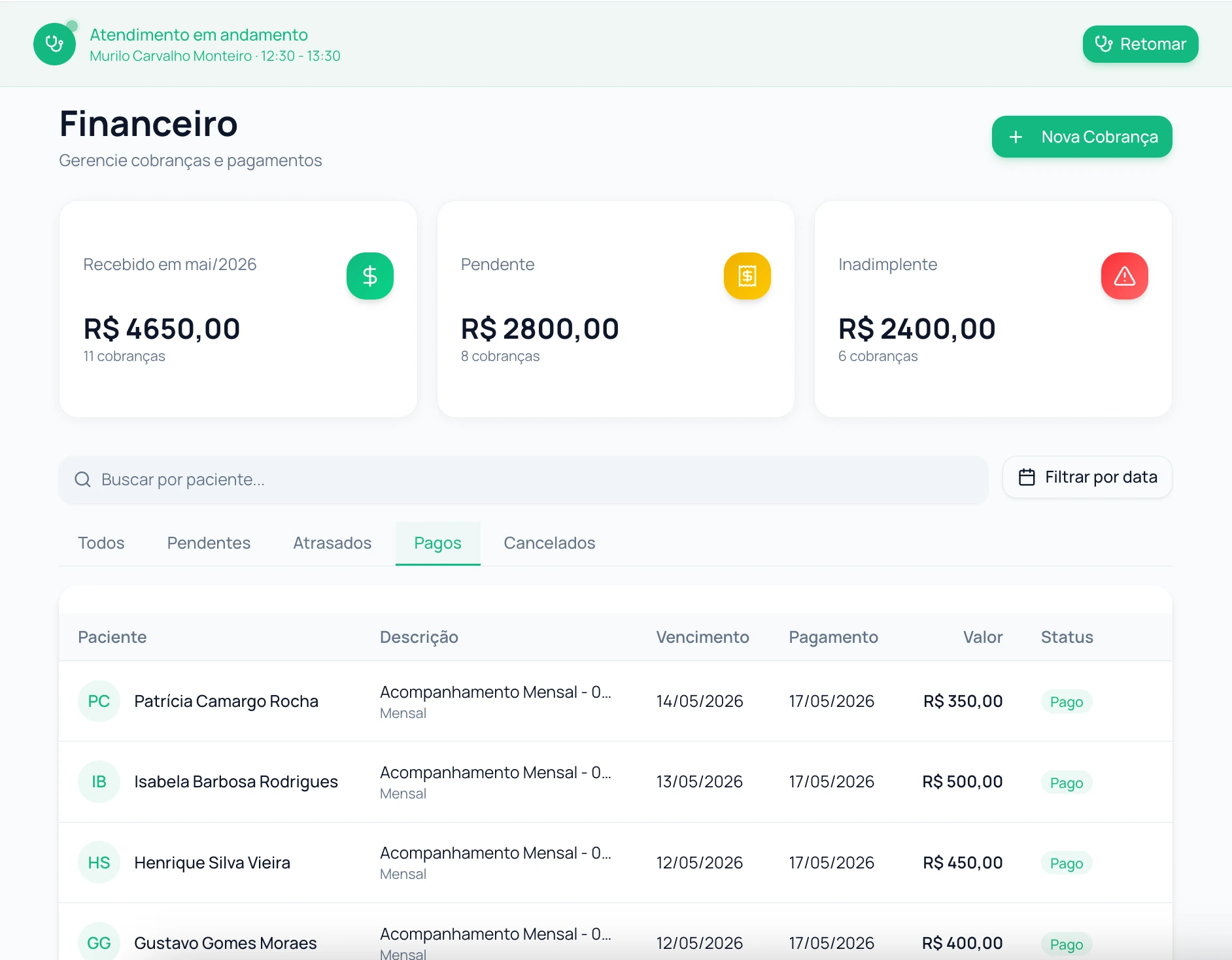Open the Filtrar por data filter

pos(1087,477)
